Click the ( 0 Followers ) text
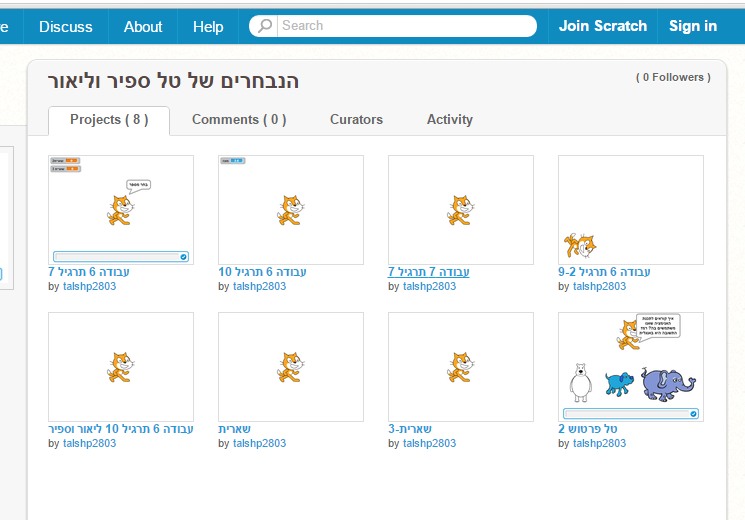Viewport: 745px width, 520px height. [x=673, y=77]
